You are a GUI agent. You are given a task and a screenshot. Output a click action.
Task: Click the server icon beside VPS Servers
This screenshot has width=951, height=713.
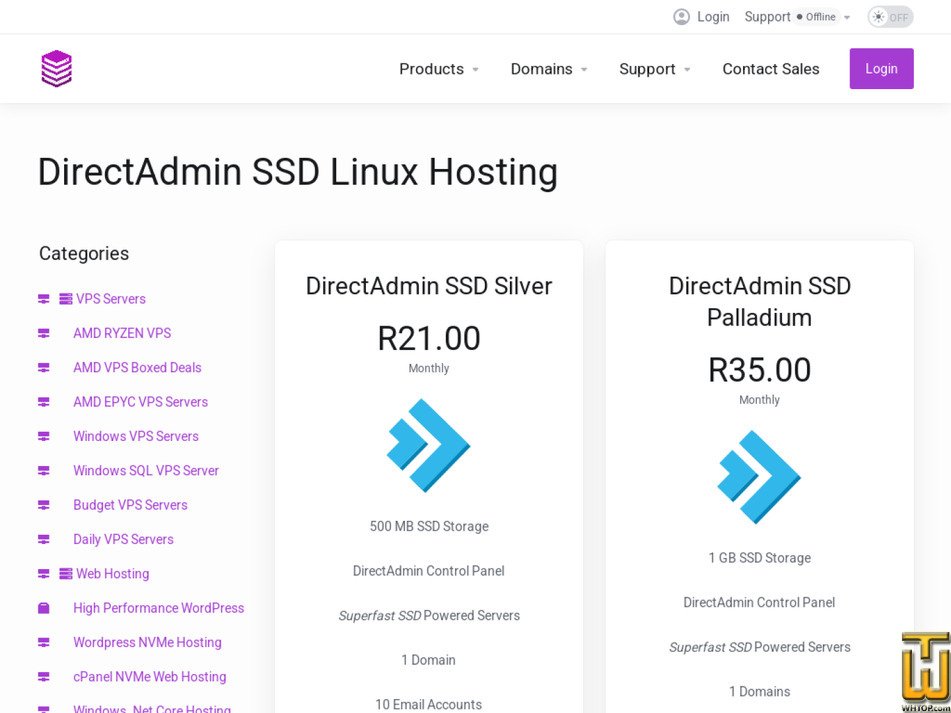coord(66,299)
